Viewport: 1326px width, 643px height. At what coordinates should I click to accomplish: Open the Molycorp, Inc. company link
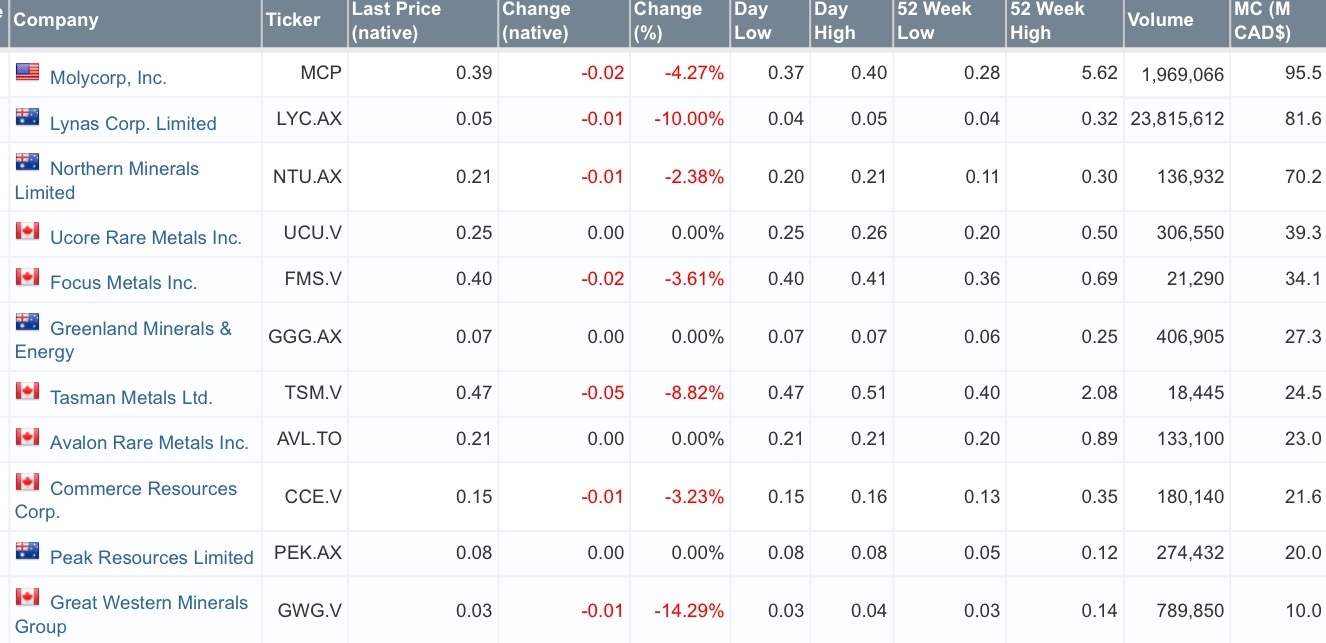tap(108, 78)
